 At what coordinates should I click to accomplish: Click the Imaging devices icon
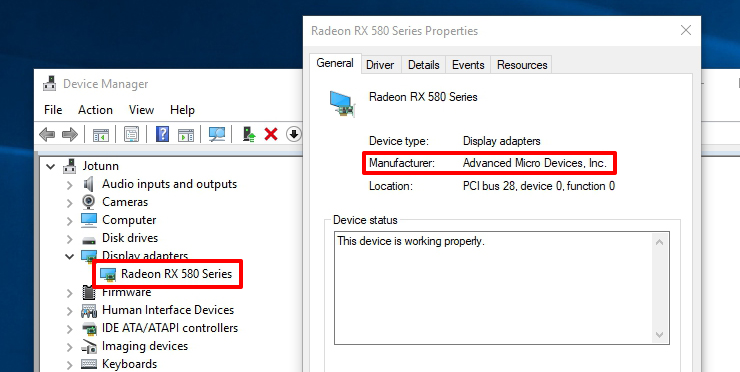point(89,346)
